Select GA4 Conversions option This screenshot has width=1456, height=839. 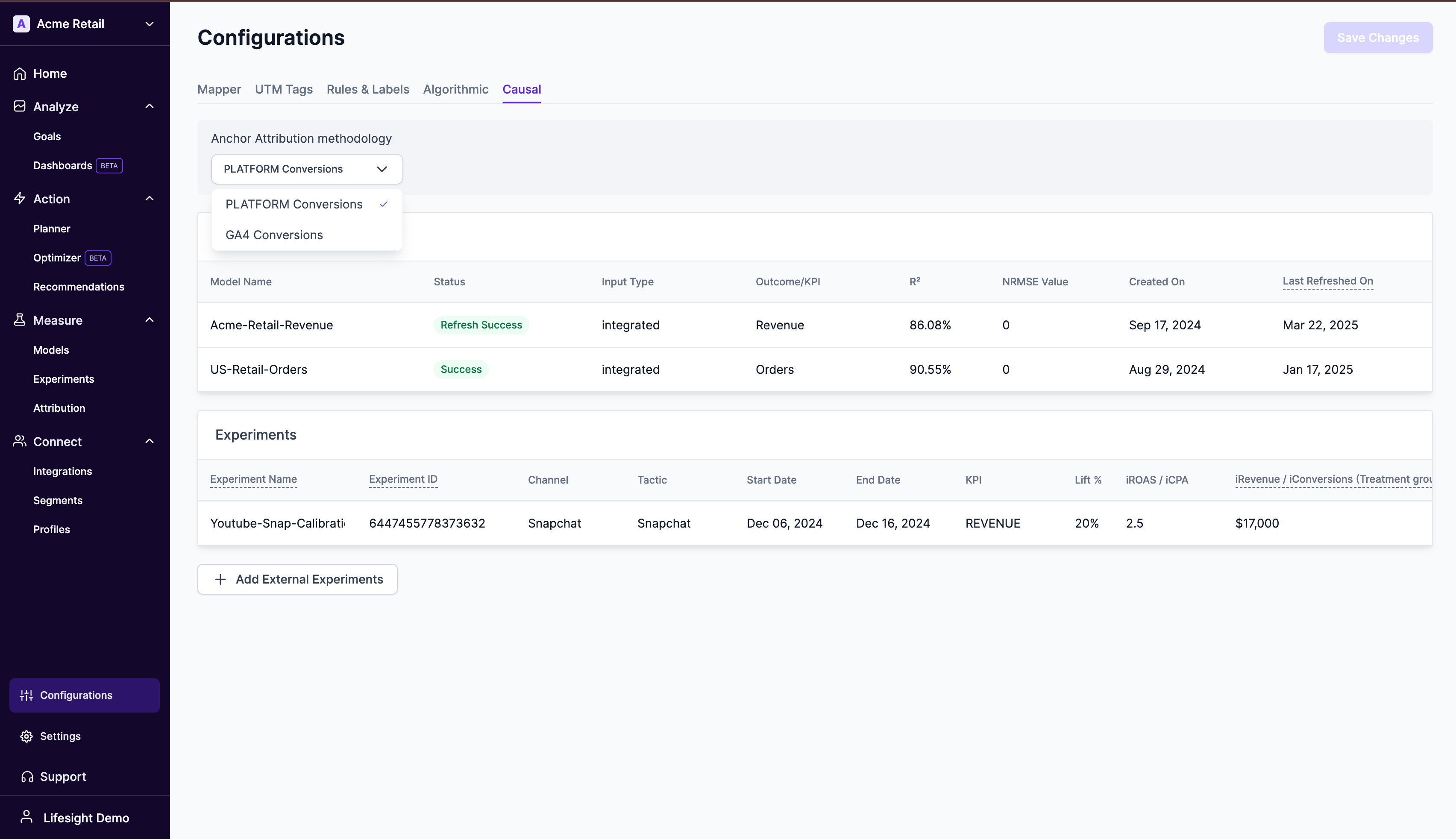274,235
